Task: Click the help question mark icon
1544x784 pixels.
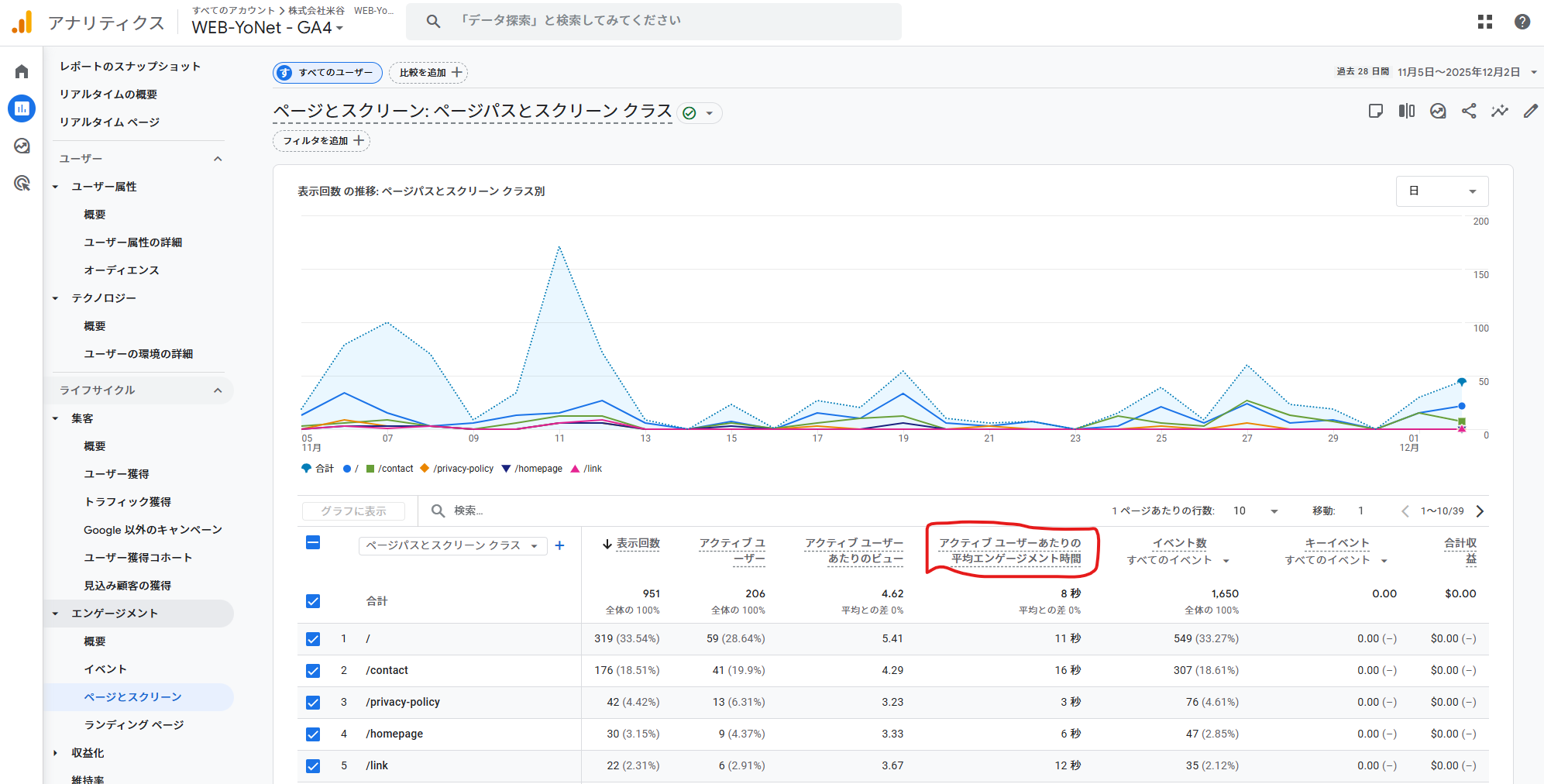Action: click(1522, 22)
